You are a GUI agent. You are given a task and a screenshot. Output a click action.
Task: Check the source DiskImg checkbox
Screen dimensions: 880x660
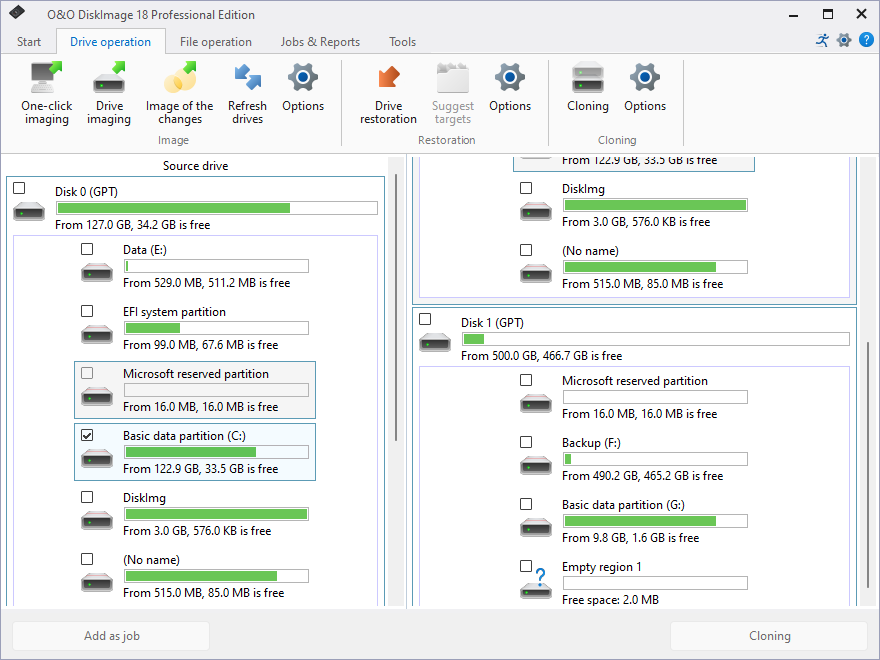87,497
